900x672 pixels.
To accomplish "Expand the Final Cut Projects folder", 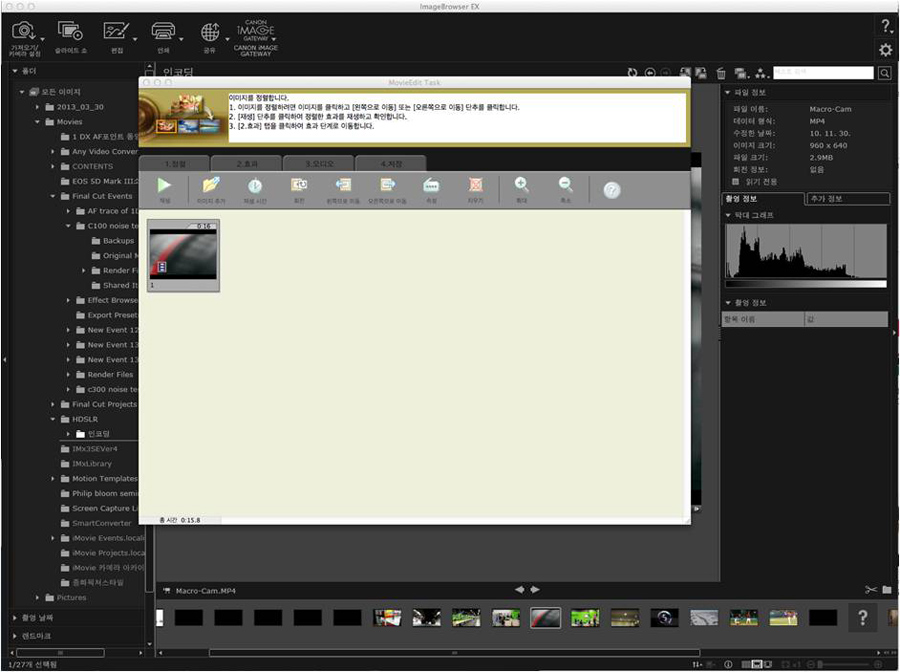I will (x=53, y=404).
